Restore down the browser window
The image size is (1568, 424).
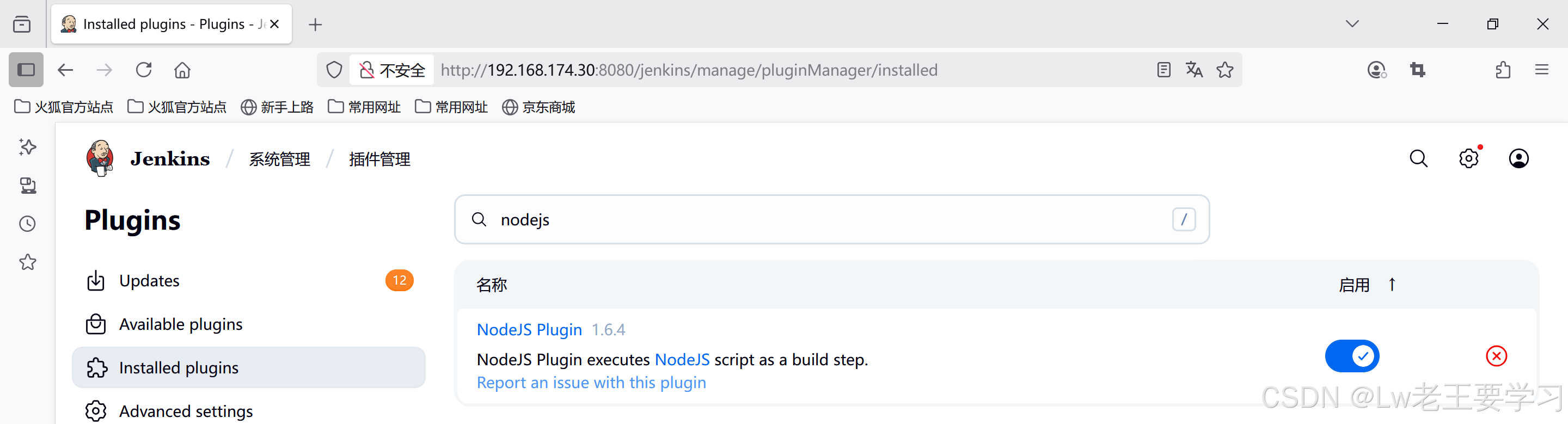[1492, 24]
